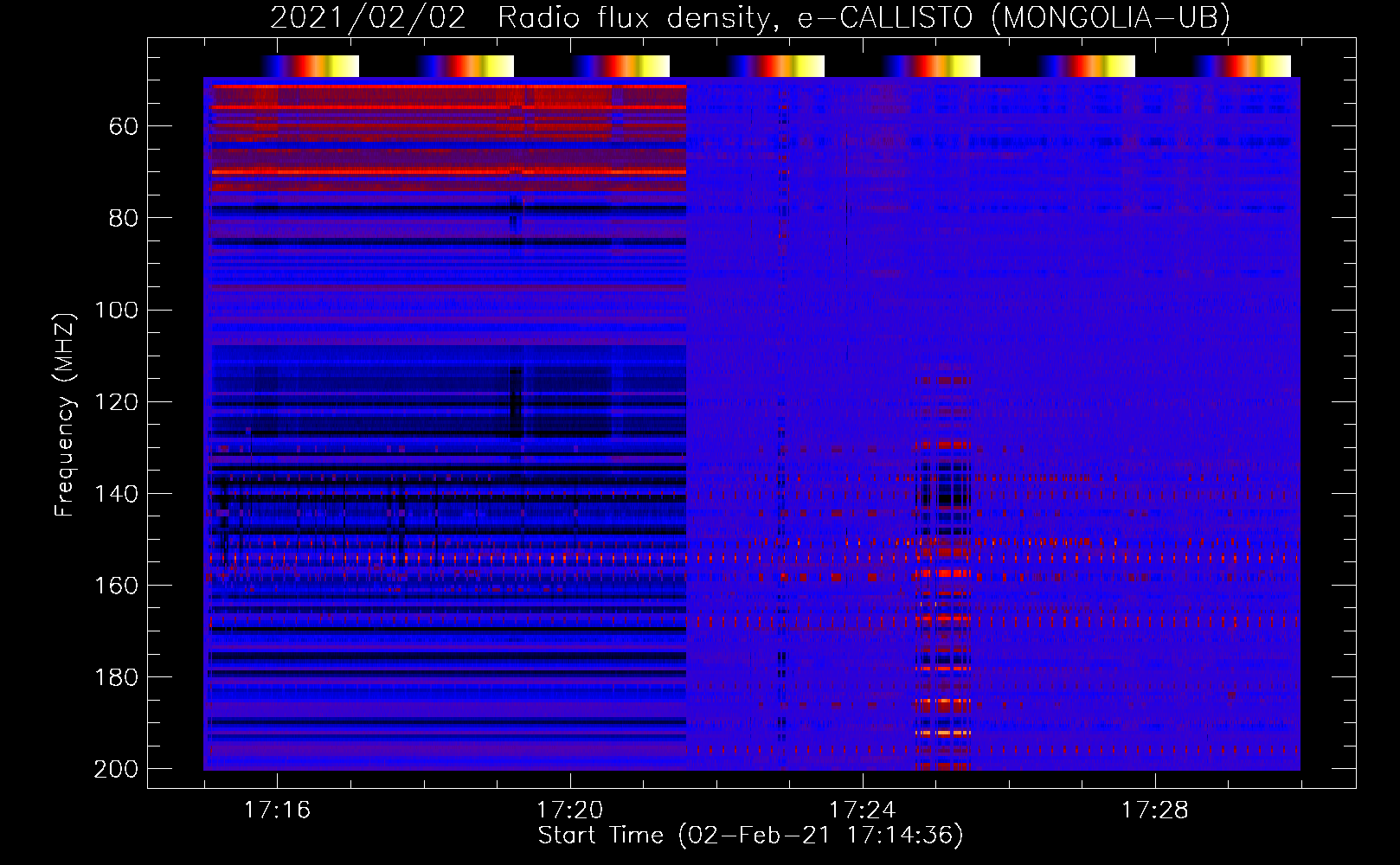Click the 60 frequency tick label

coord(124,127)
